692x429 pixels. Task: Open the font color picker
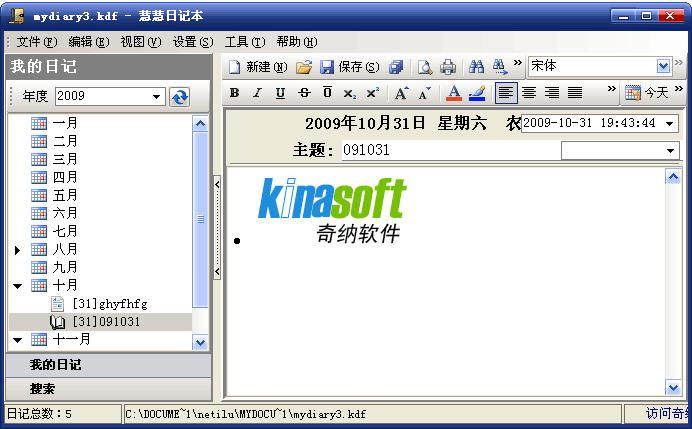point(454,93)
